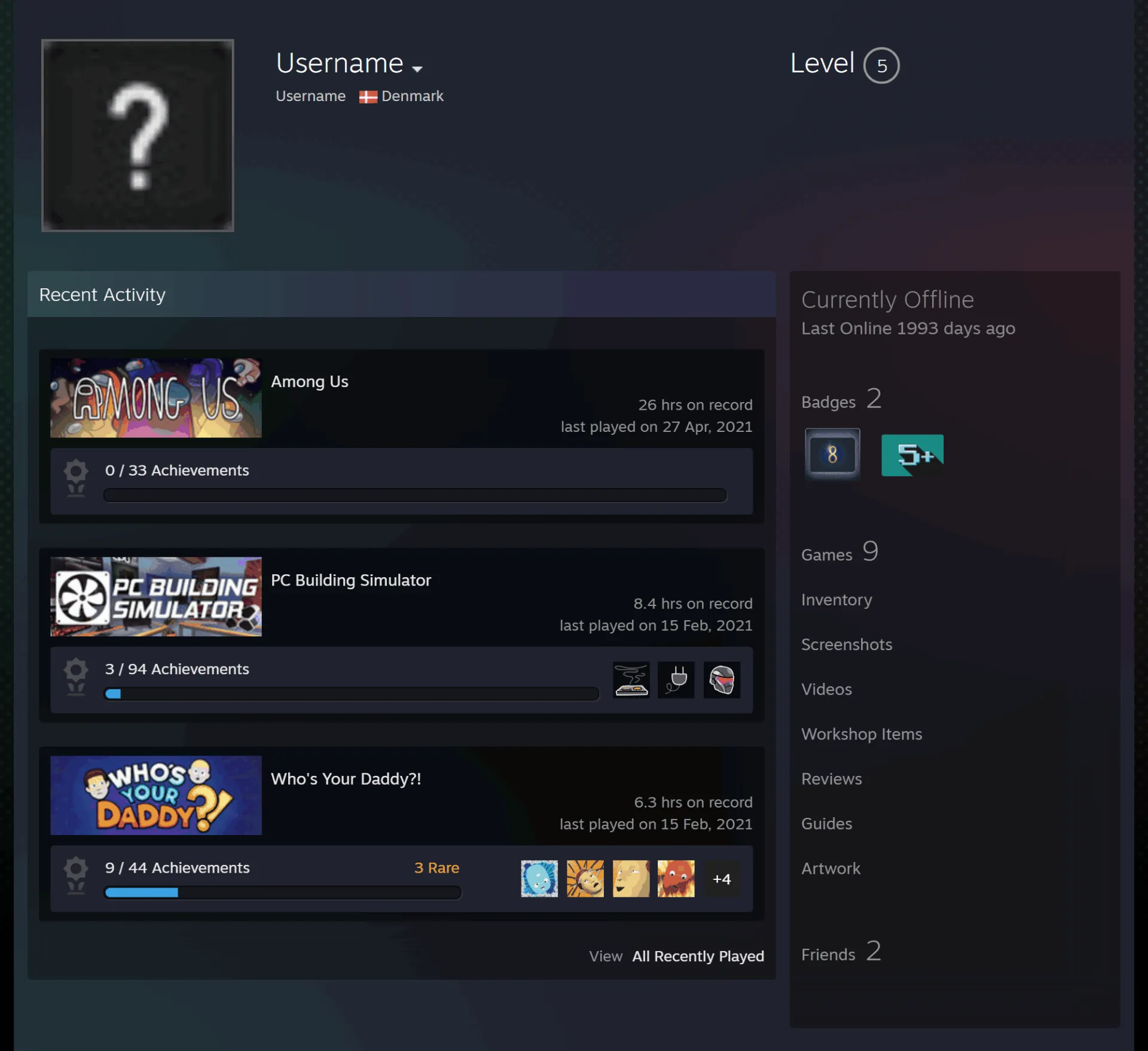The width and height of the screenshot is (1148, 1051).
Task: Click the Among Us achievements trophy icon
Action: (76, 478)
